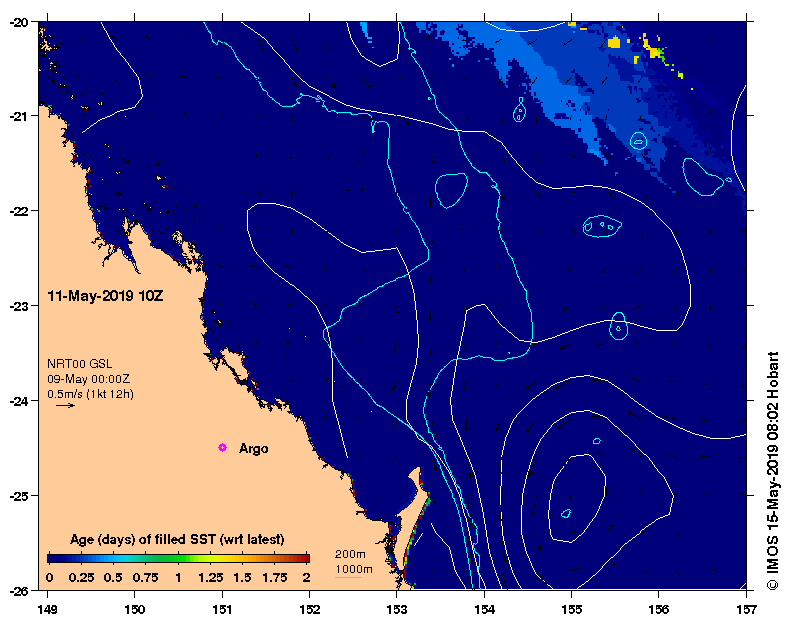Viewport: 788px width, 624px height.
Task: Click the 'Age (days) of filled SST' title
Action: (177, 540)
